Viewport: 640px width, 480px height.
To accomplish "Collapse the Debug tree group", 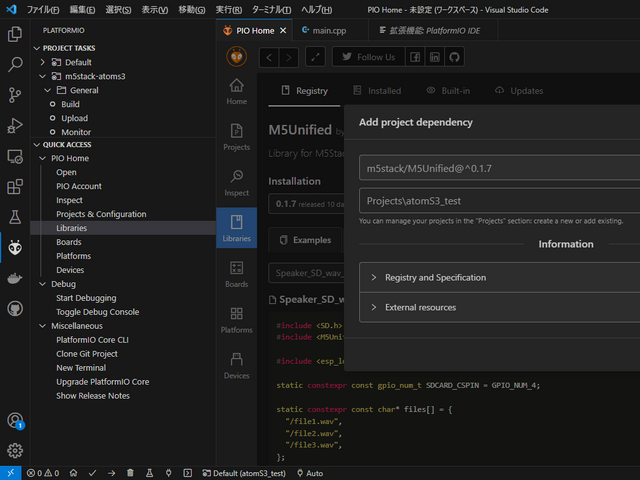I will pyautogui.click(x=42, y=284).
